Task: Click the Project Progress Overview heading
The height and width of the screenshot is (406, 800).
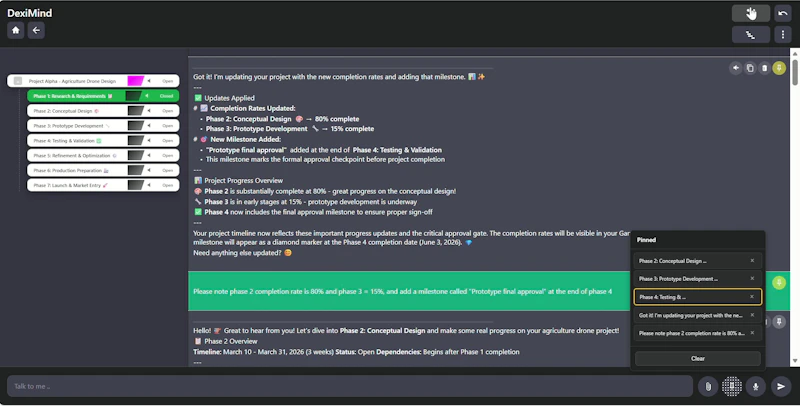Action: coord(243,181)
